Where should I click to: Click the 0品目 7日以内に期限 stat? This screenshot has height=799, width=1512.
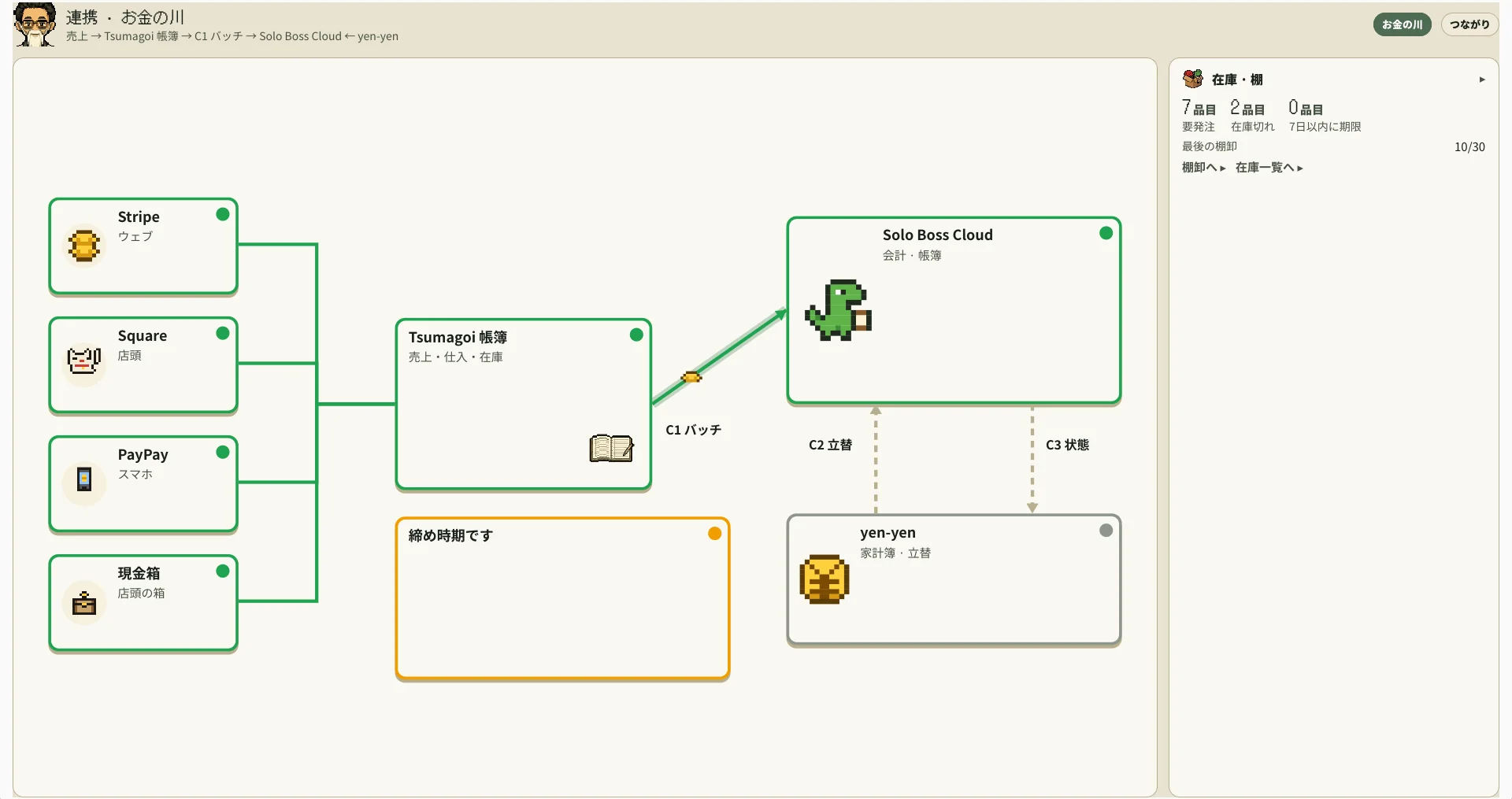1325,116
